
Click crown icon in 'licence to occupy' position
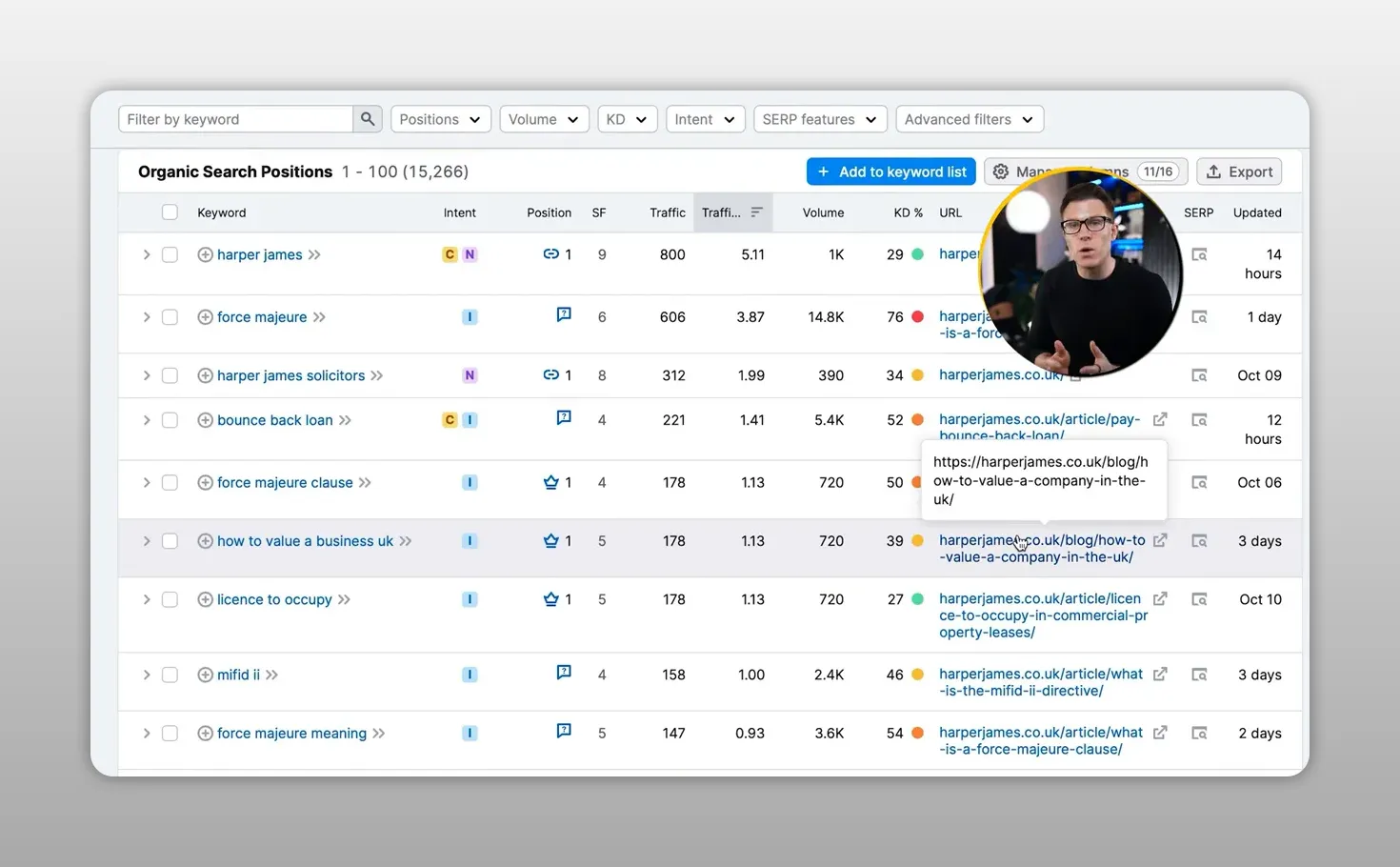550,599
